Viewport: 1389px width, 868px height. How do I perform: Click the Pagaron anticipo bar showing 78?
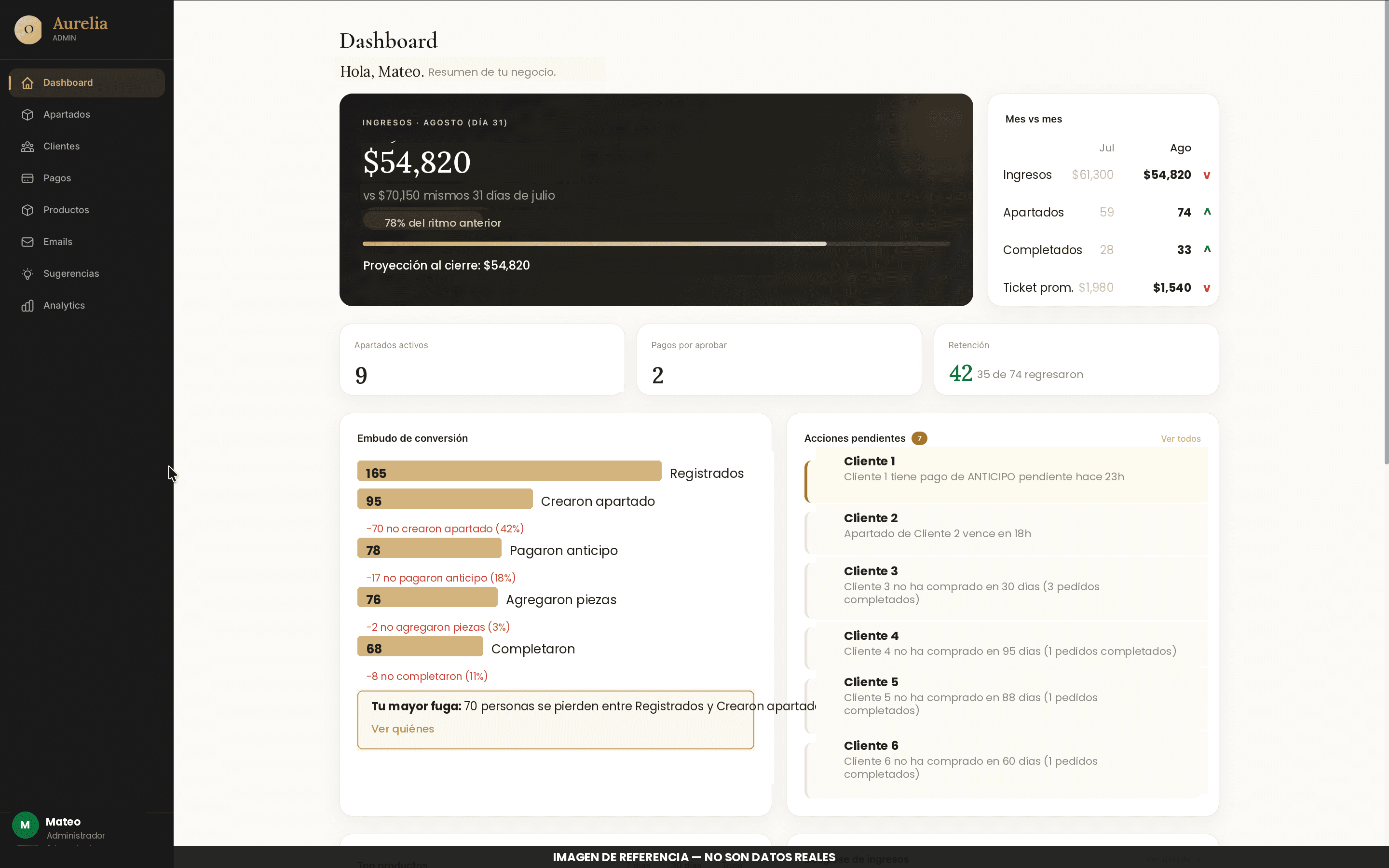point(429,548)
